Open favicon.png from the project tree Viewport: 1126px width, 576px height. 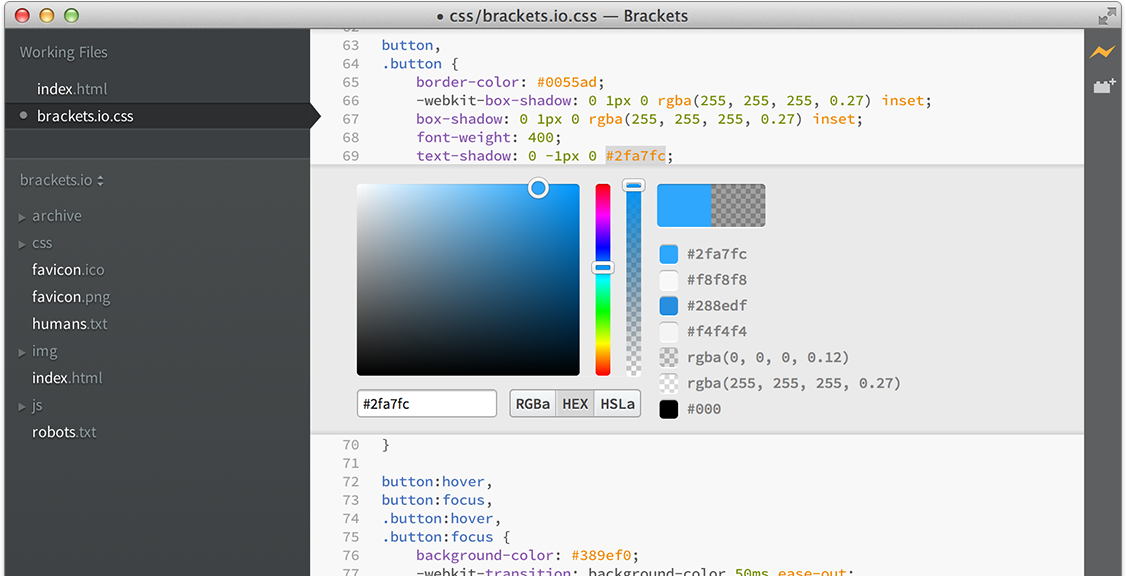[x=71, y=297]
